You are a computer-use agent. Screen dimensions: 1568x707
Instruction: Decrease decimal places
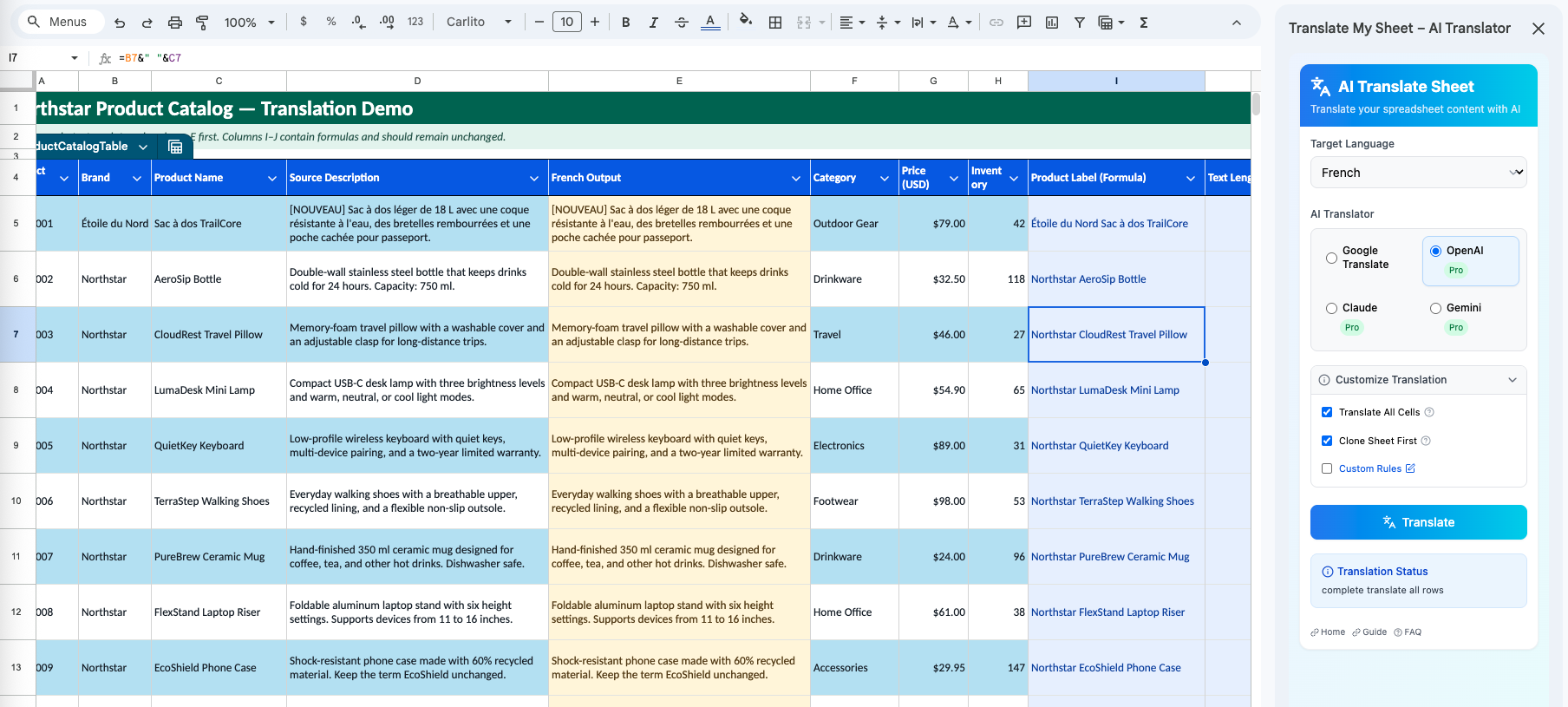pos(359,22)
